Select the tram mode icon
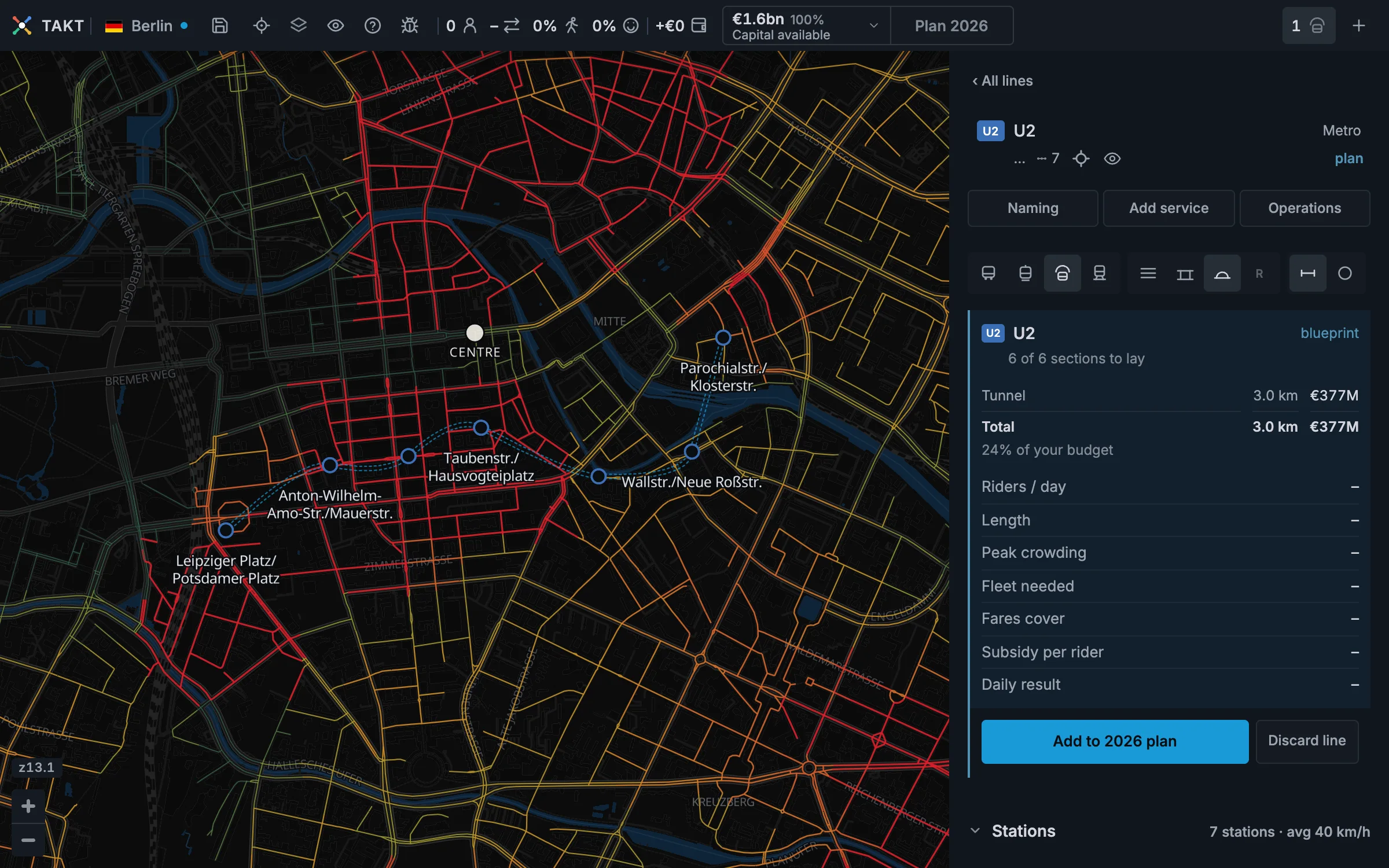 point(1026,273)
